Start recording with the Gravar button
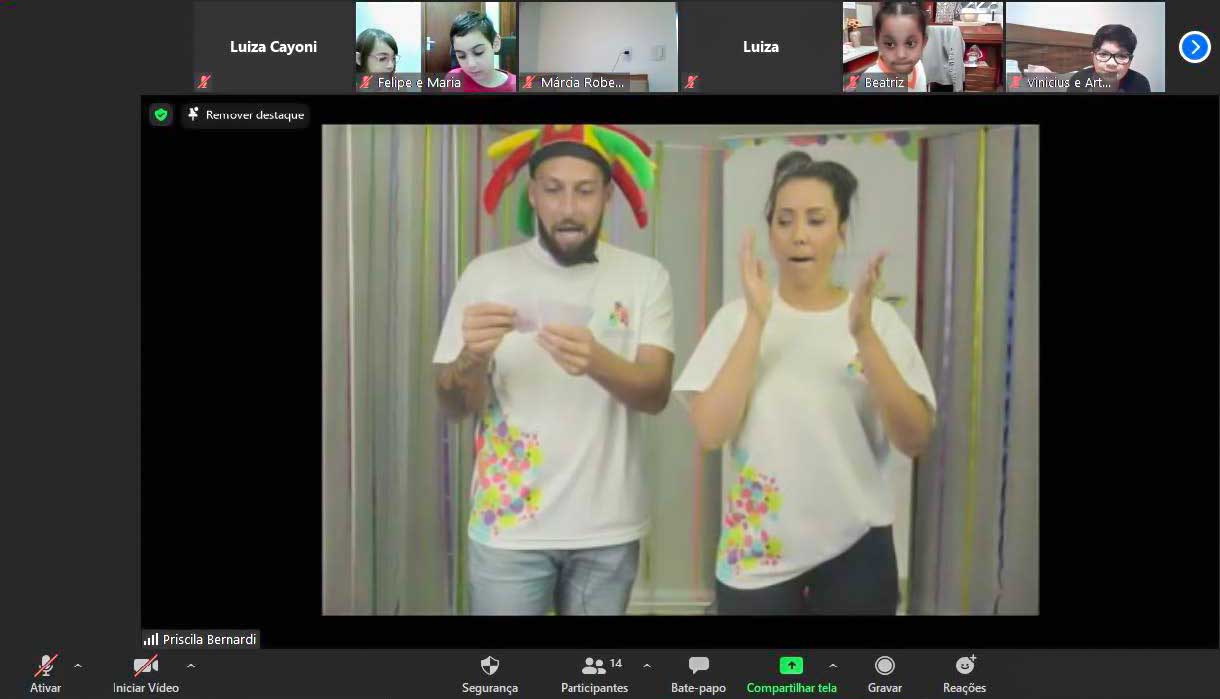1220x699 pixels. (x=884, y=673)
